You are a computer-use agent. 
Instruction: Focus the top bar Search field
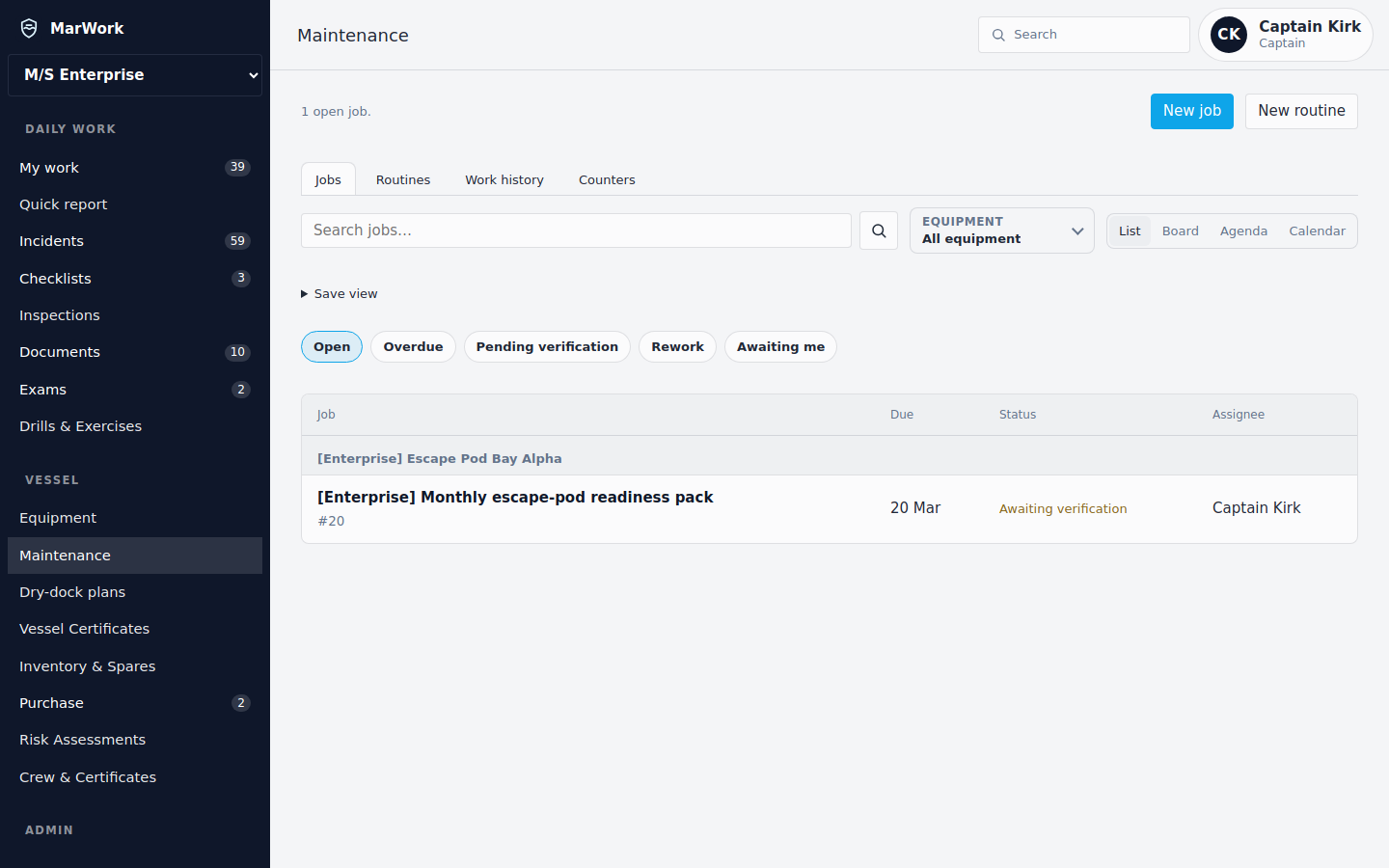[x=1084, y=35]
